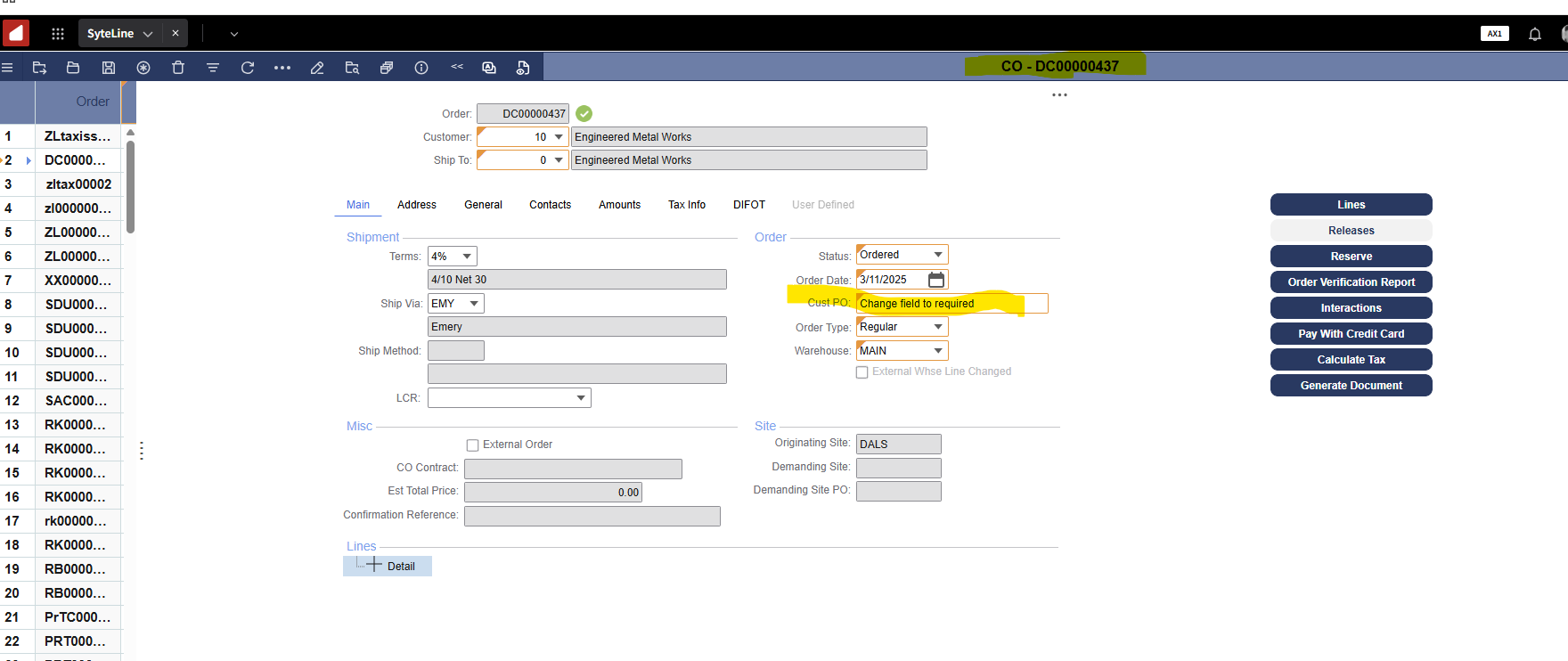Screen dimensions: 1568x661
Task: Switch to the Address tab
Action: (416, 205)
